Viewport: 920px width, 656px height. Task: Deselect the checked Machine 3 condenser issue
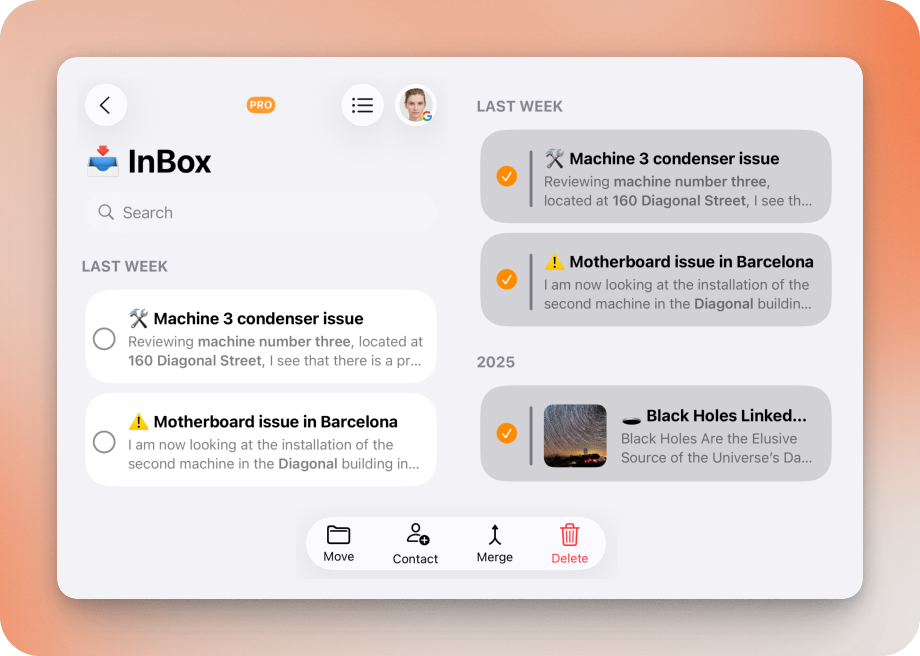tap(507, 176)
